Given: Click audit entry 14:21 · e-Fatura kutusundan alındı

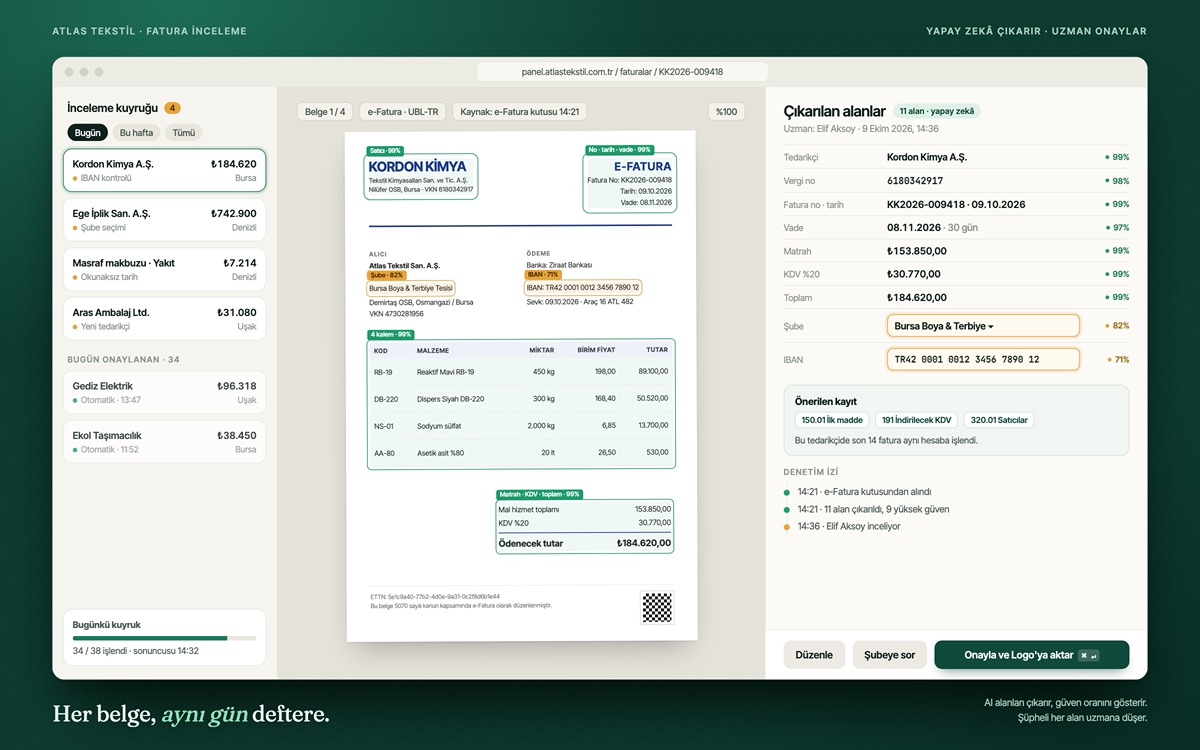Looking at the screenshot, I should pyautogui.click(x=864, y=492).
